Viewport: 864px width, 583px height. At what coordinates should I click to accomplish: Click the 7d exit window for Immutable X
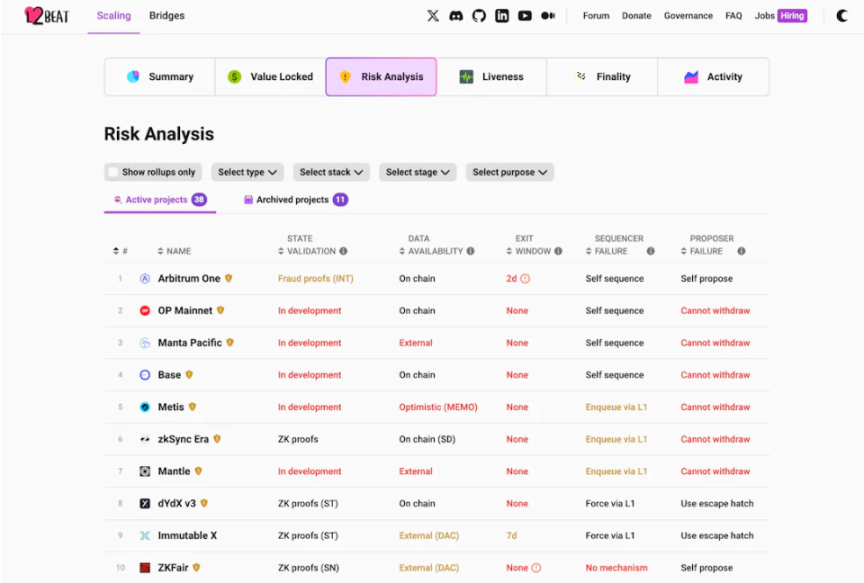tap(512, 536)
